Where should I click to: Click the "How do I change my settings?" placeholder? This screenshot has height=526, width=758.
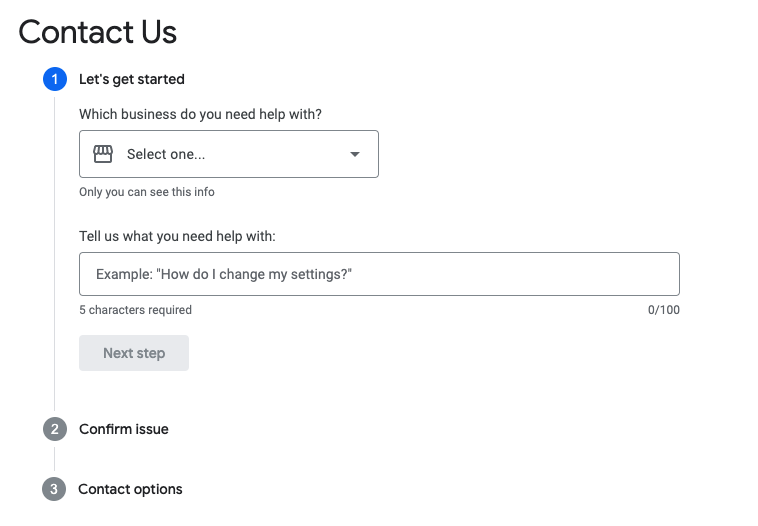pos(225,274)
